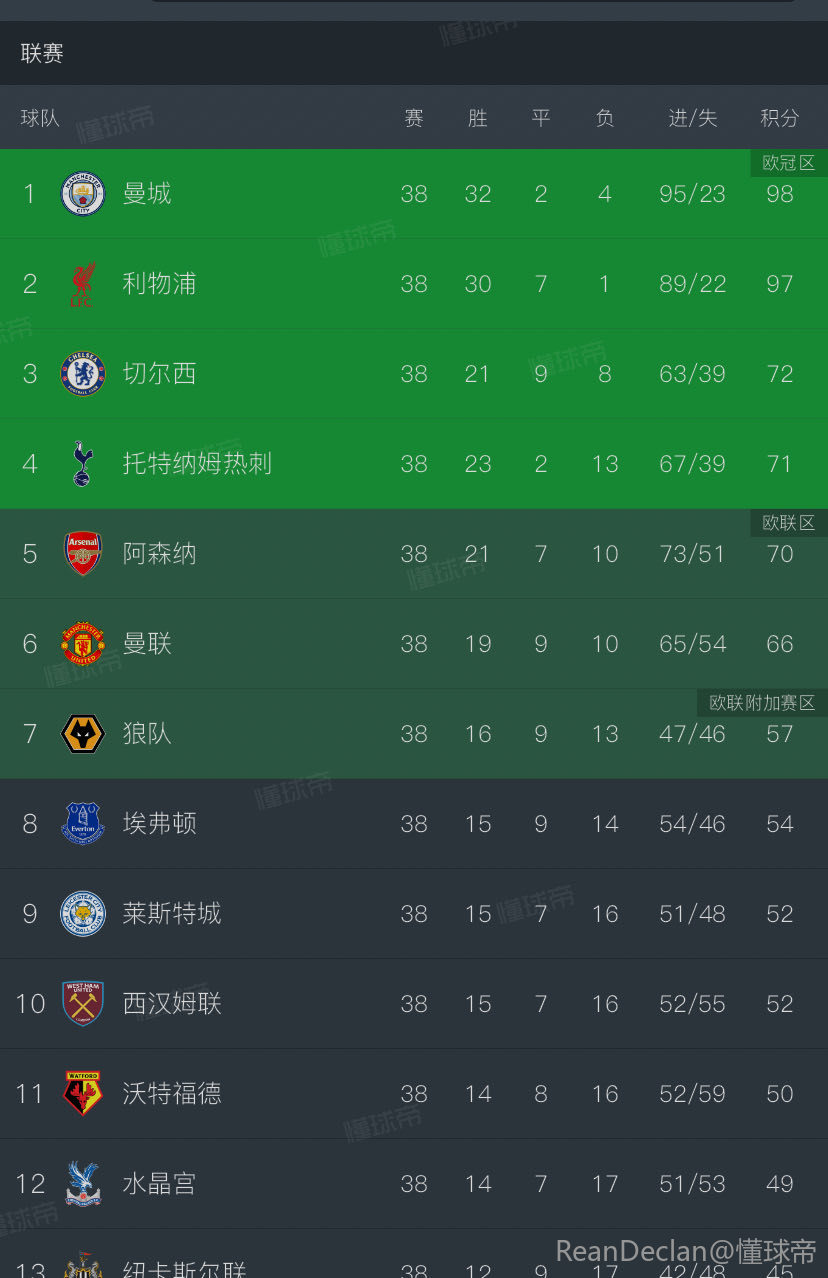
Task: Tap the Leicester City badge
Action: (x=83, y=914)
